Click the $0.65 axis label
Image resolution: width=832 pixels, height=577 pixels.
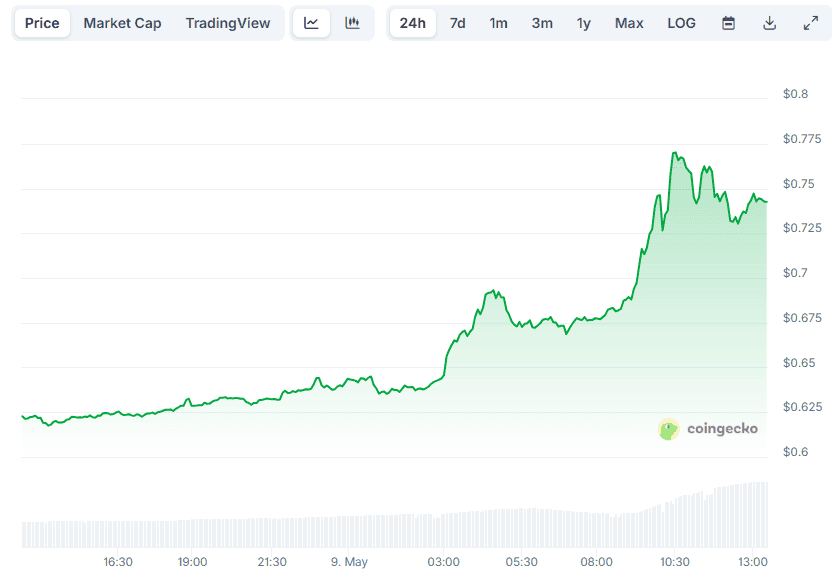pyautogui.click(x=799, y=363)
